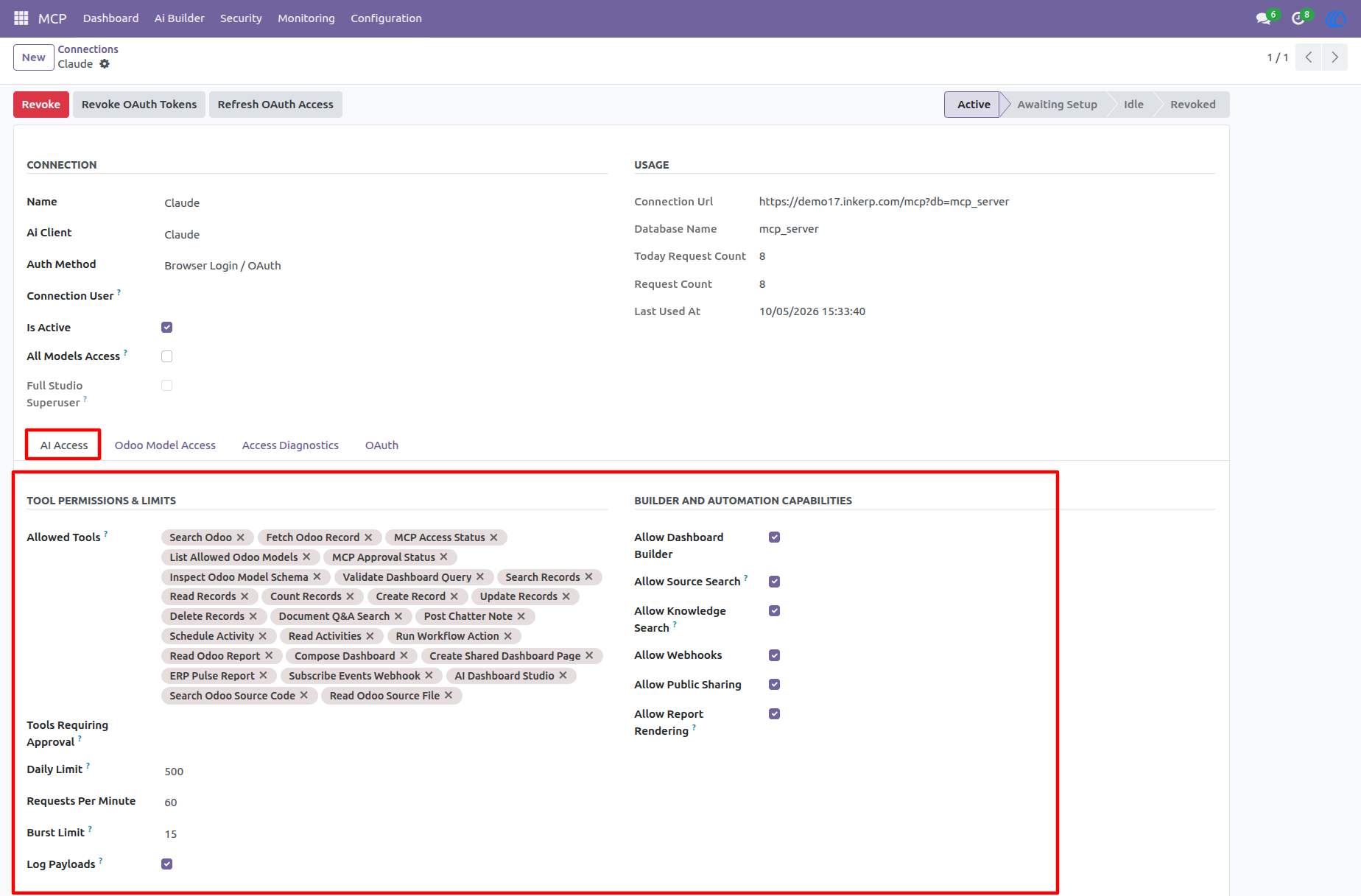The image size is (1361, 896).
Task: Switch to the Odoo Model Access tab
Action: click(x=165, y=445)
